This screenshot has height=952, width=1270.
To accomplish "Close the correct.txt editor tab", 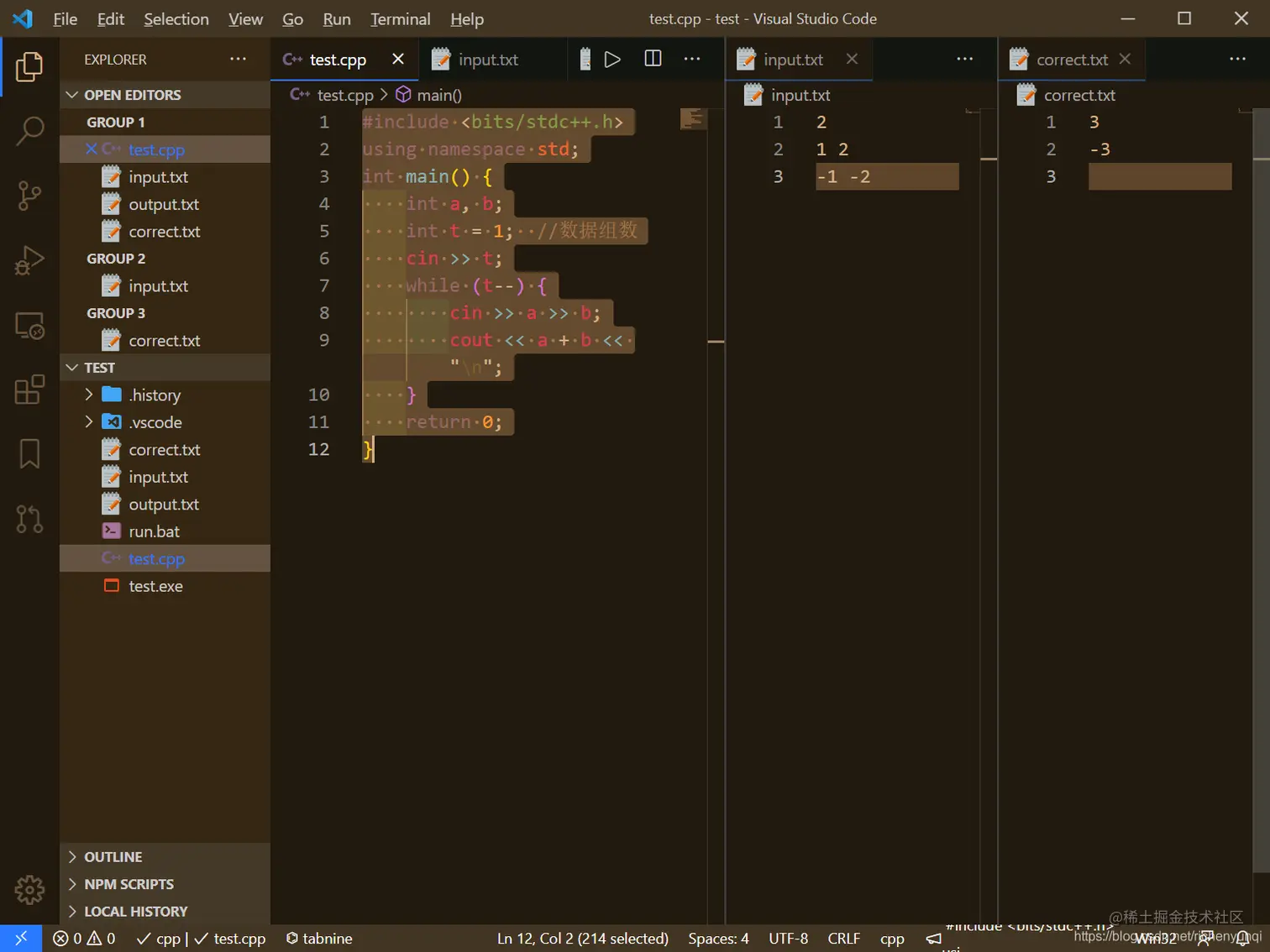I will pos(1125,59).
